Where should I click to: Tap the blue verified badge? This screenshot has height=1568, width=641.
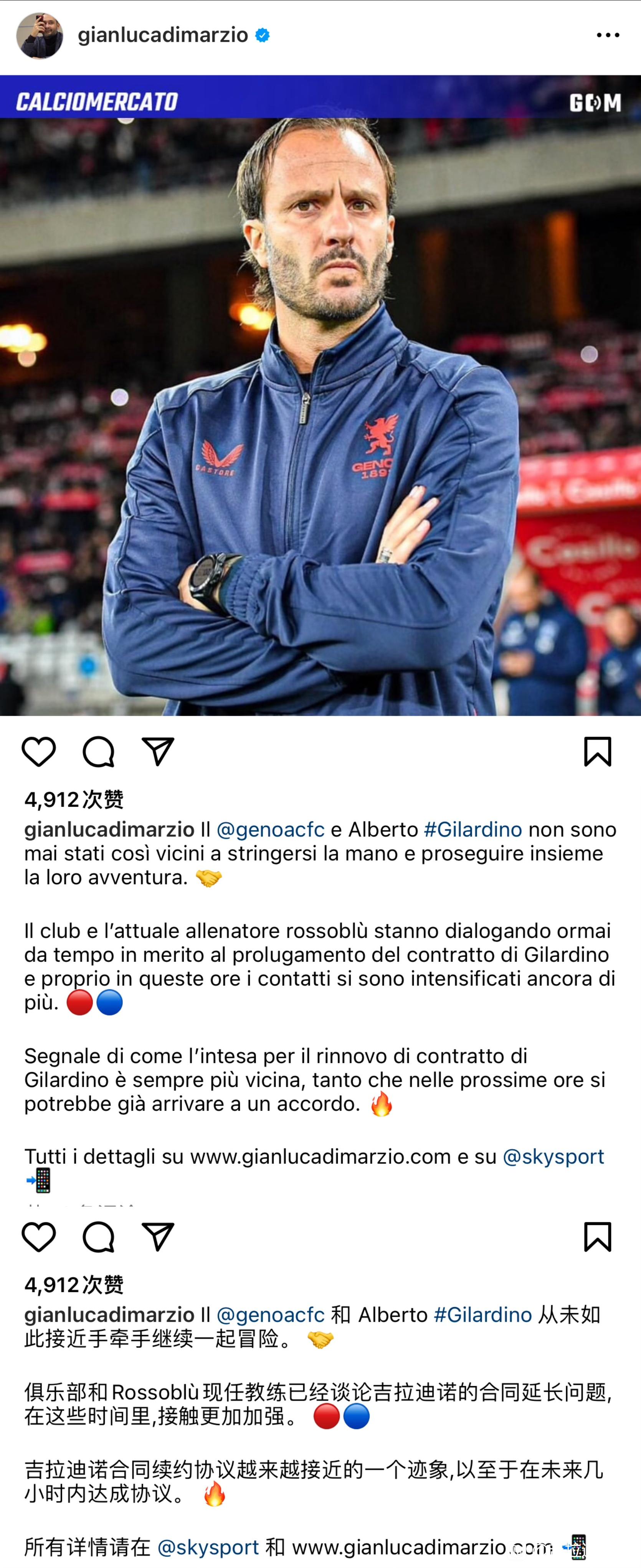tap(263, 35)
